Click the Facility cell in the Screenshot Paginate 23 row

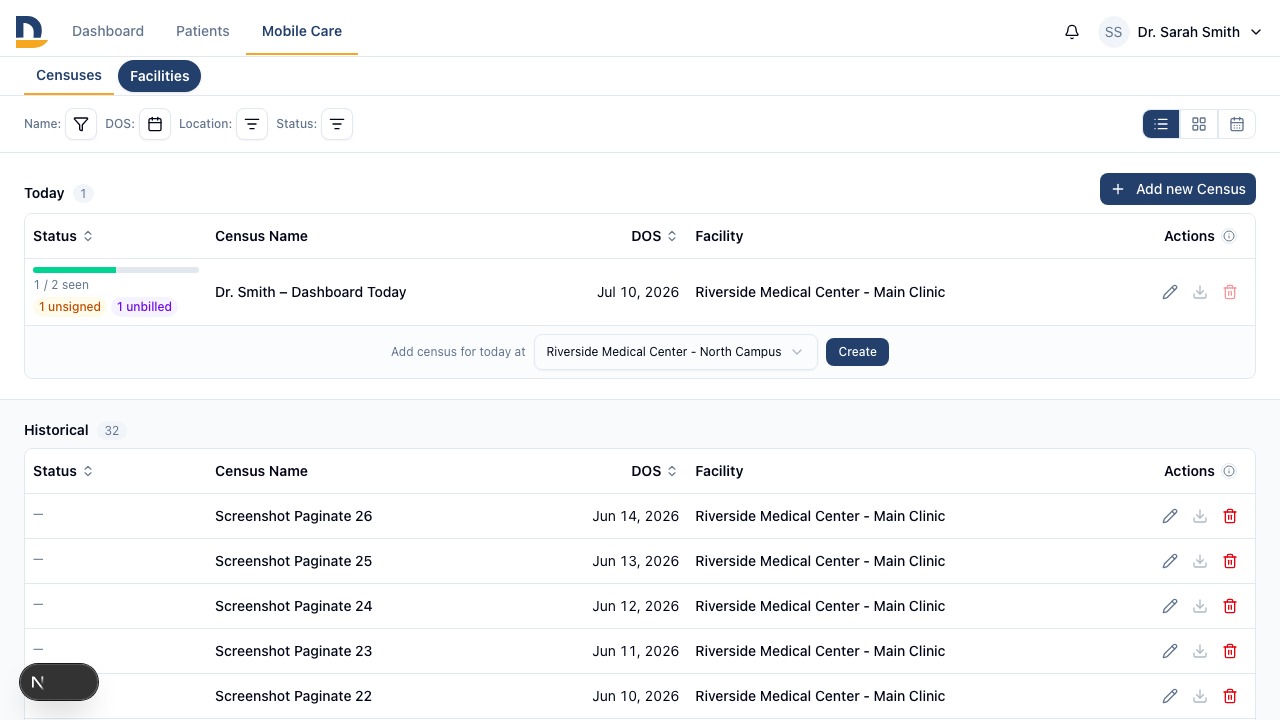tap(820, 651)
